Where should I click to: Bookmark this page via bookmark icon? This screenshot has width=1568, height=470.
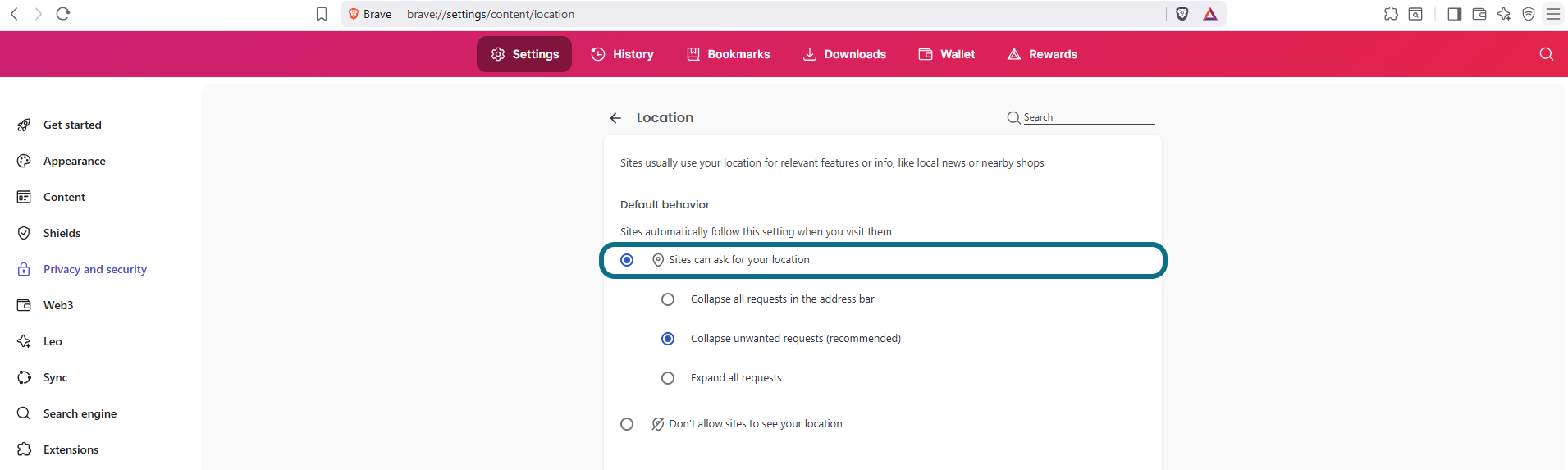pos(322,14)
